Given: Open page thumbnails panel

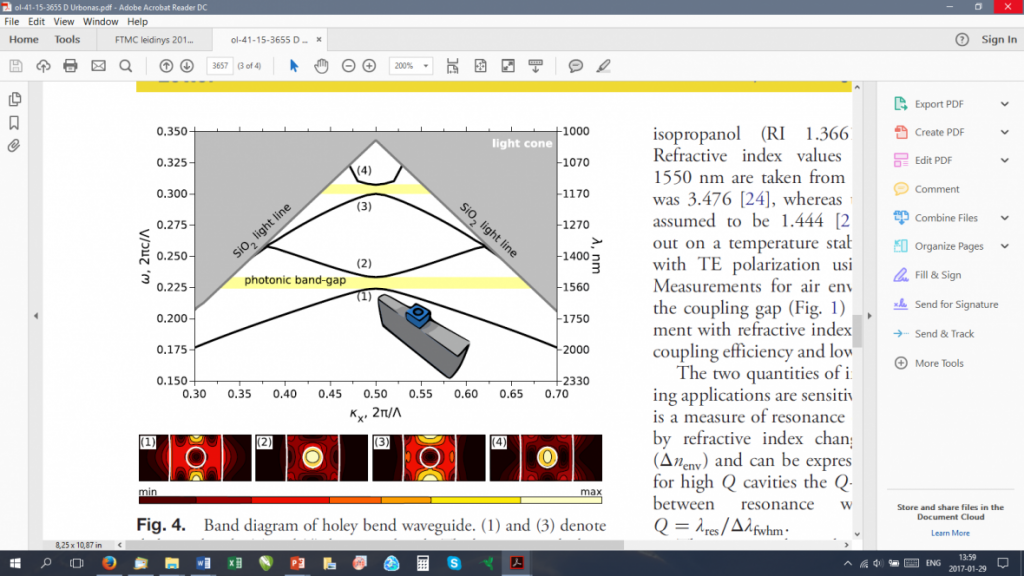Looking at the screenshot, I should 14,99.
